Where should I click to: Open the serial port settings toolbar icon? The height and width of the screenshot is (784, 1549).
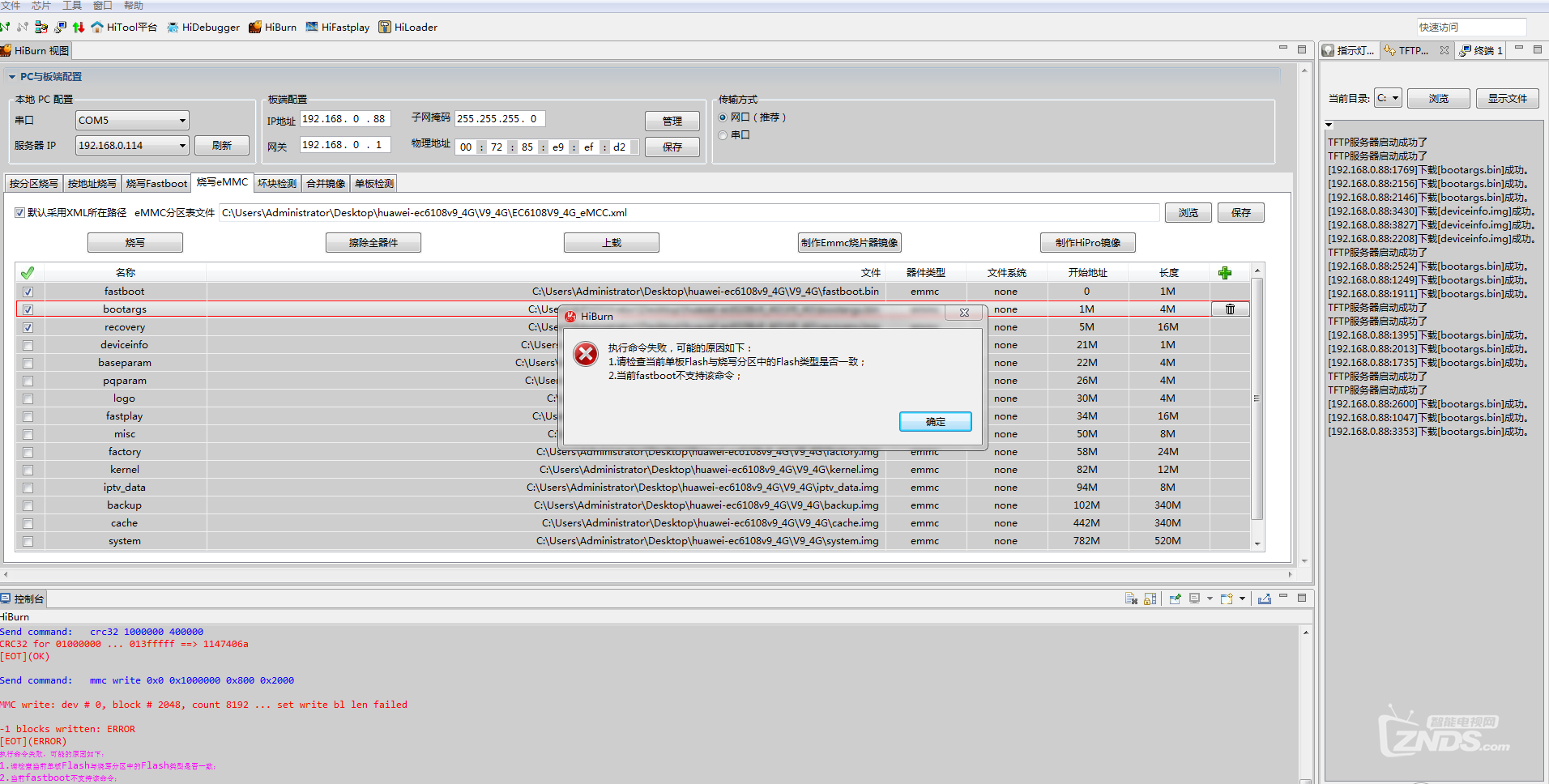point(41,27)
